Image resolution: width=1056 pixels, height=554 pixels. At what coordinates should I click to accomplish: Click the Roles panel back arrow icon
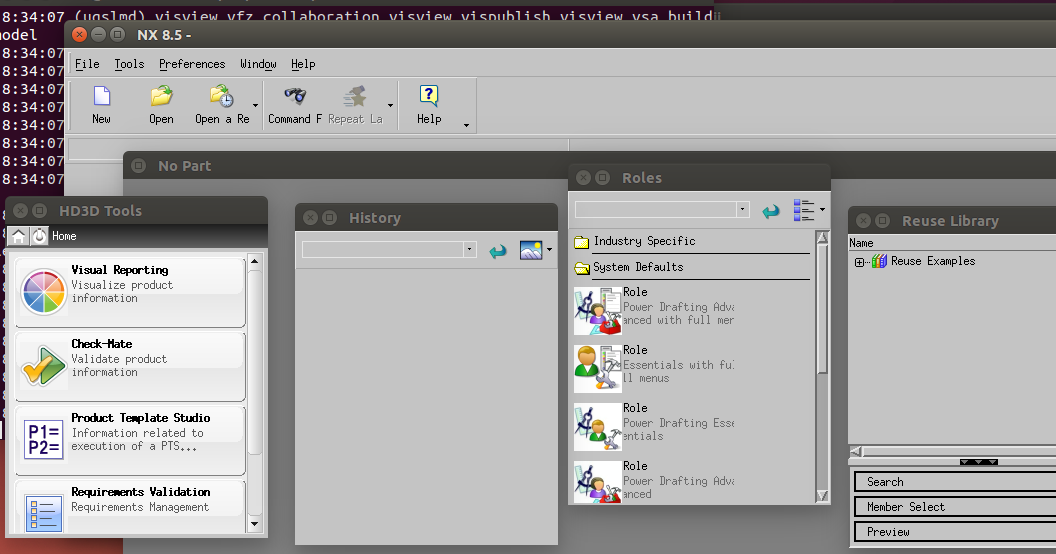[770, 211]
